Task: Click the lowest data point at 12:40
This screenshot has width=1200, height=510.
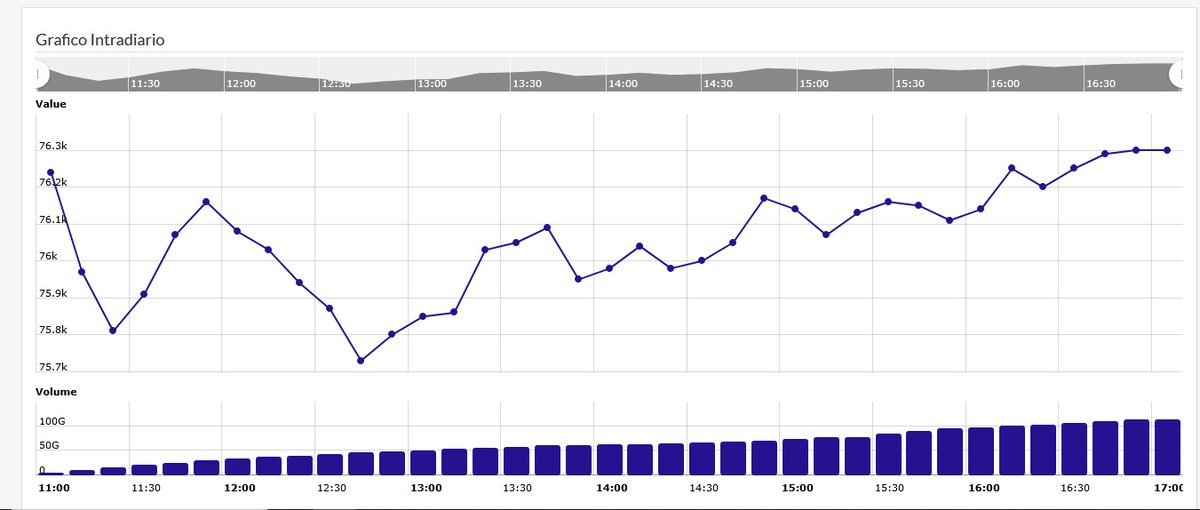Action: [361, 360]
